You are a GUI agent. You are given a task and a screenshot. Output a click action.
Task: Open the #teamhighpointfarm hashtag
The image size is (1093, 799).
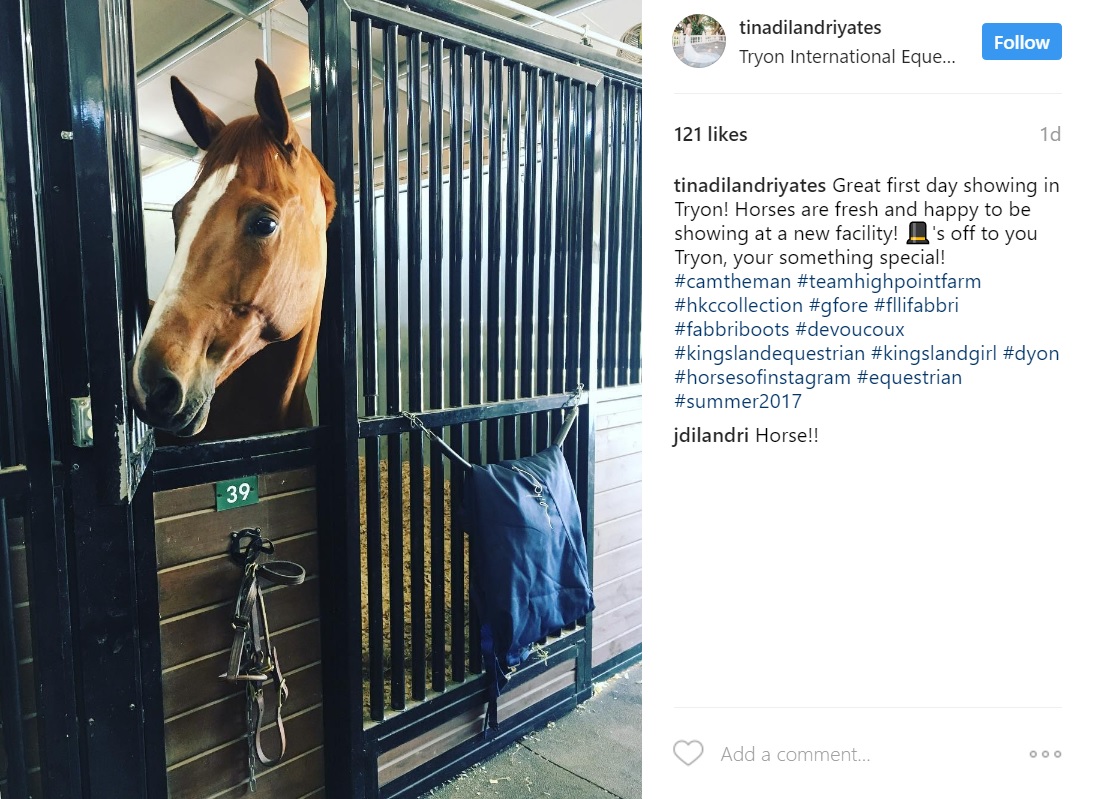889,281
